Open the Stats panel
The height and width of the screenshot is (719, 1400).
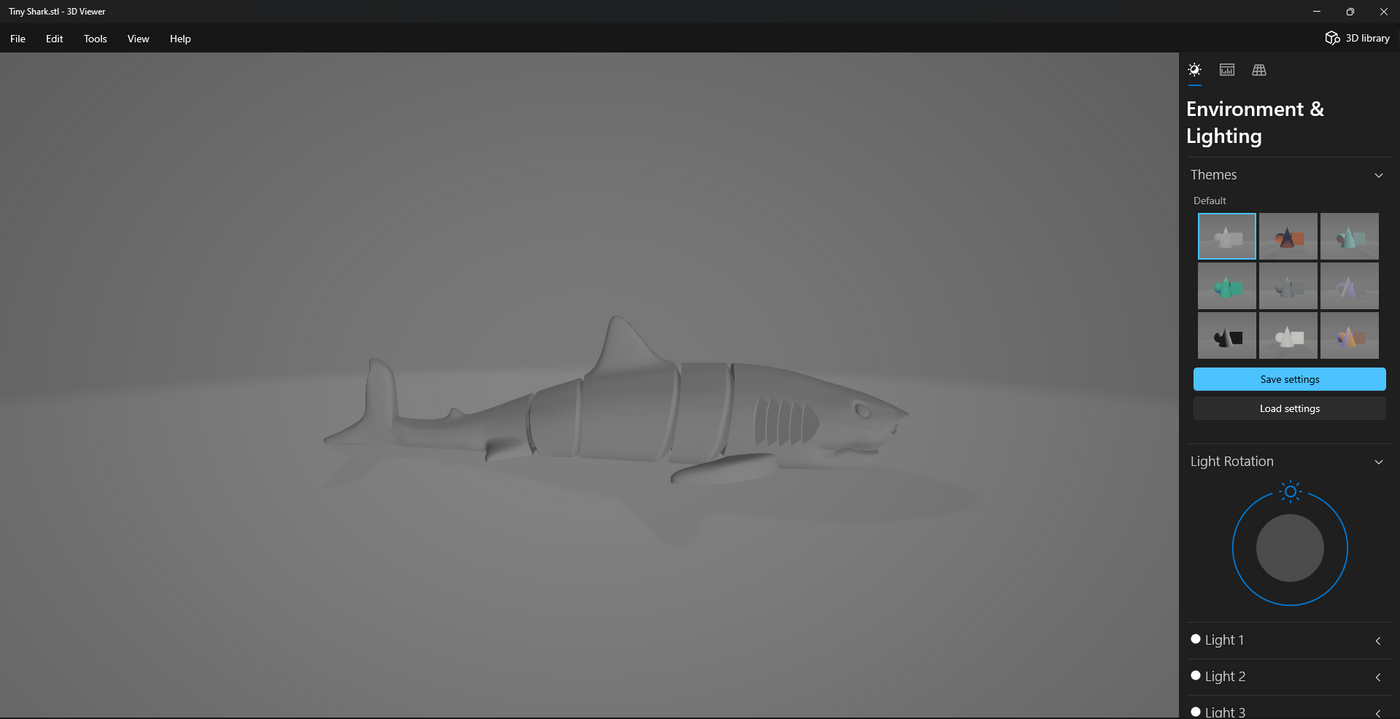(x=1226, y=70)
